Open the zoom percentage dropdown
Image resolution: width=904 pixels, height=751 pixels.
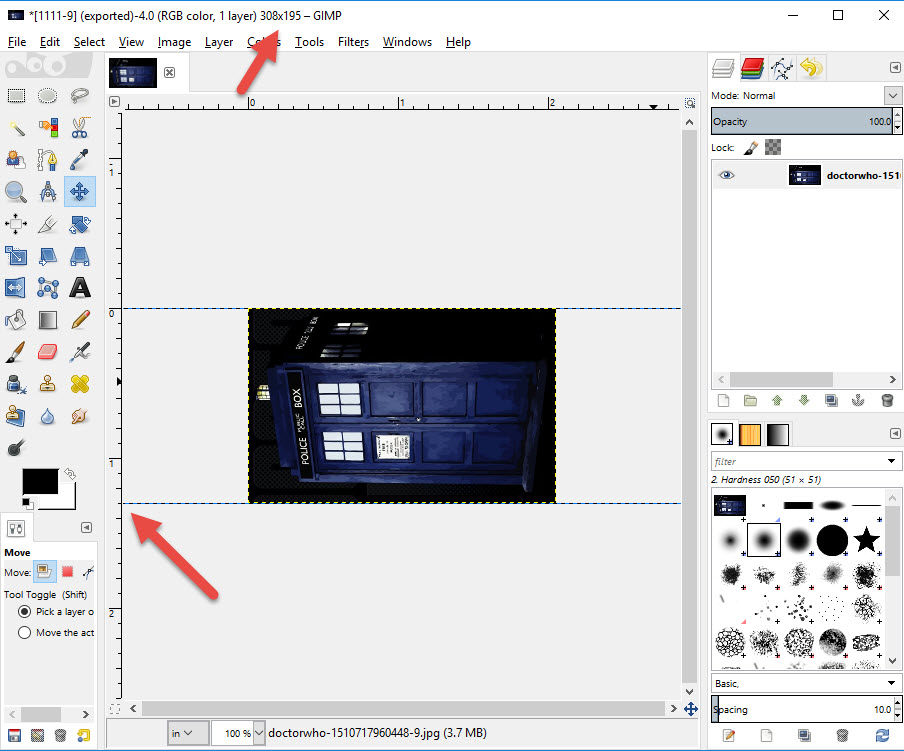[x=259, y=733]
